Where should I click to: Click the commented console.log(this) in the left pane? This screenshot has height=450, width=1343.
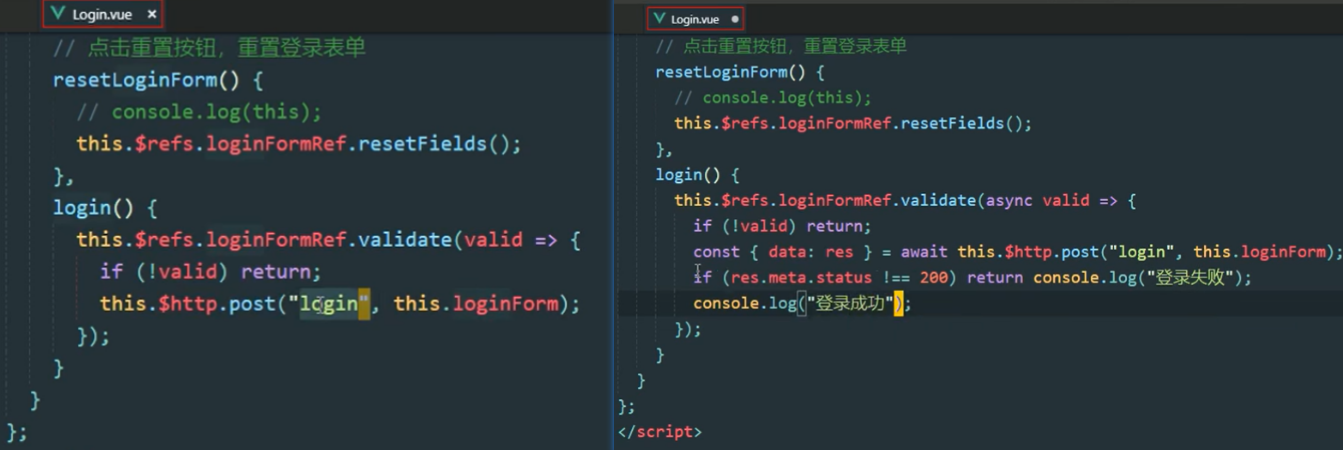point(200,112)
